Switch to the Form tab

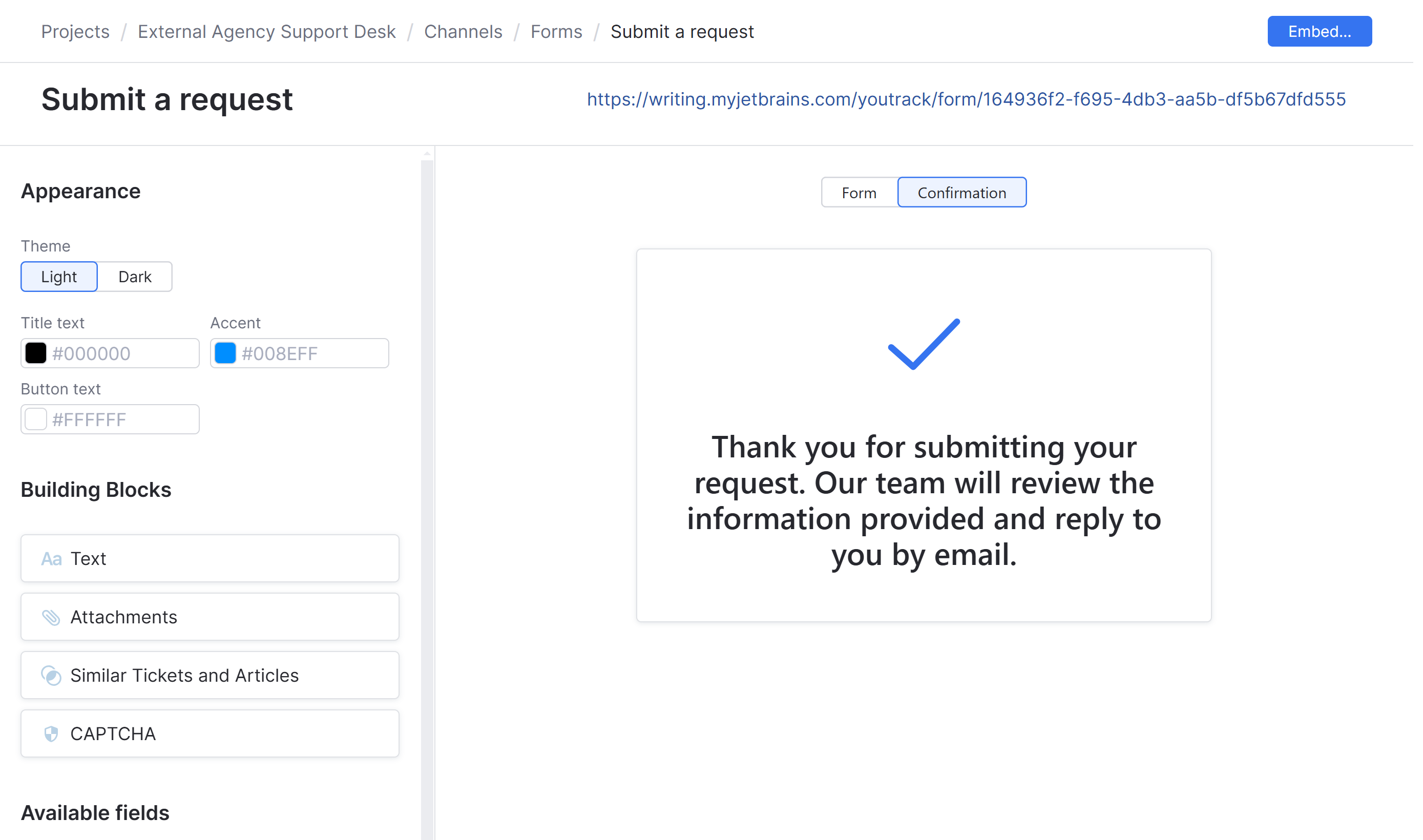(858, 193)
